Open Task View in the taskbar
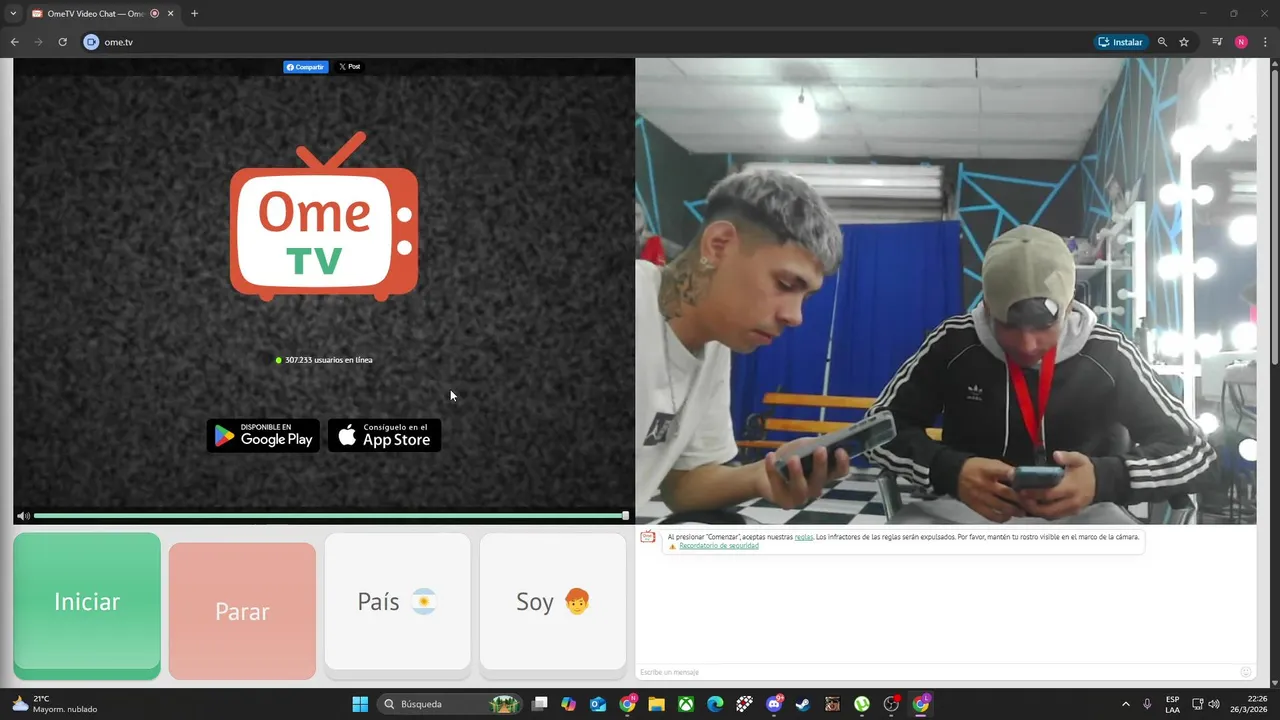 [540, 704]
